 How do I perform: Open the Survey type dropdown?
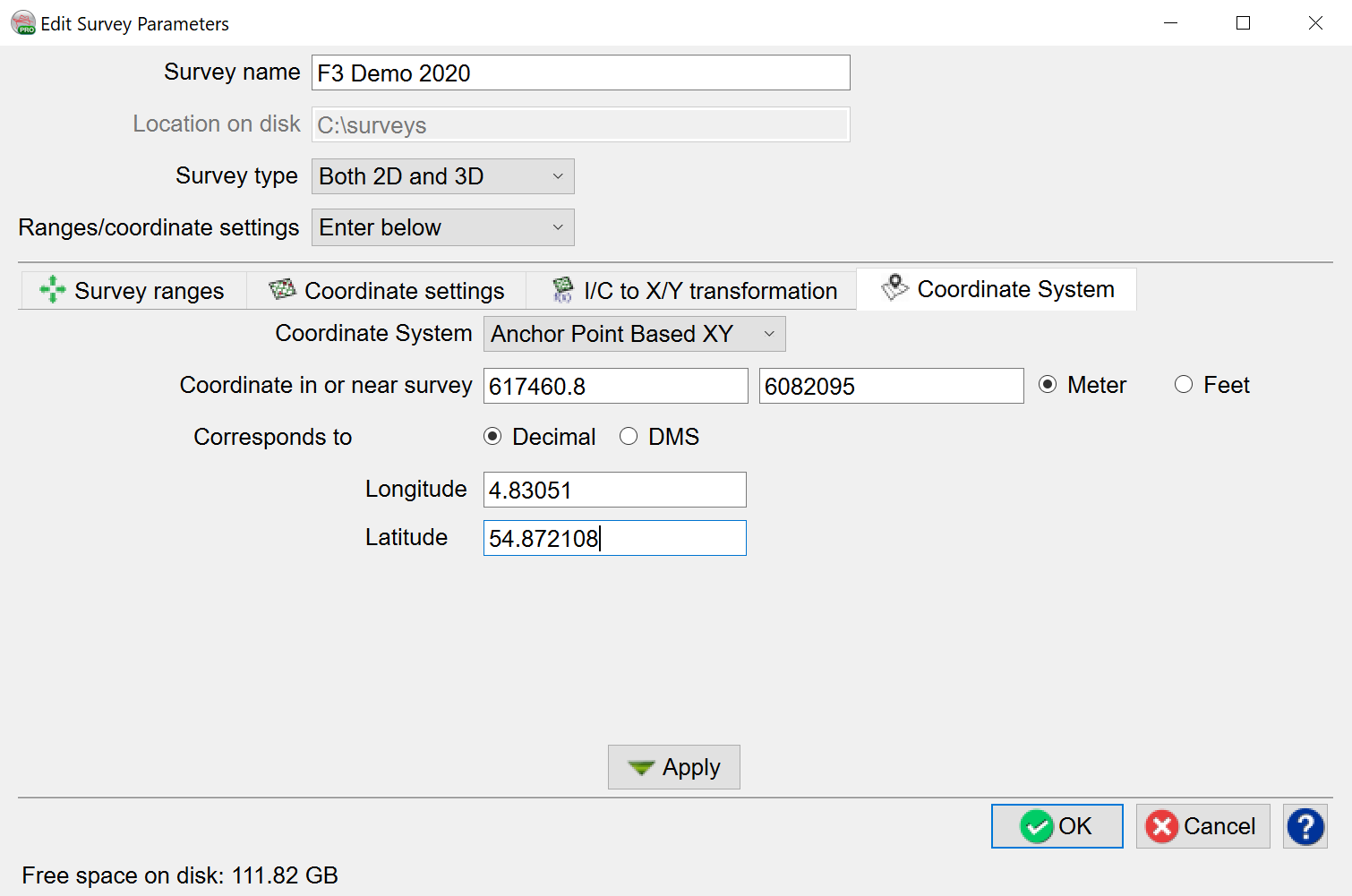442,176
